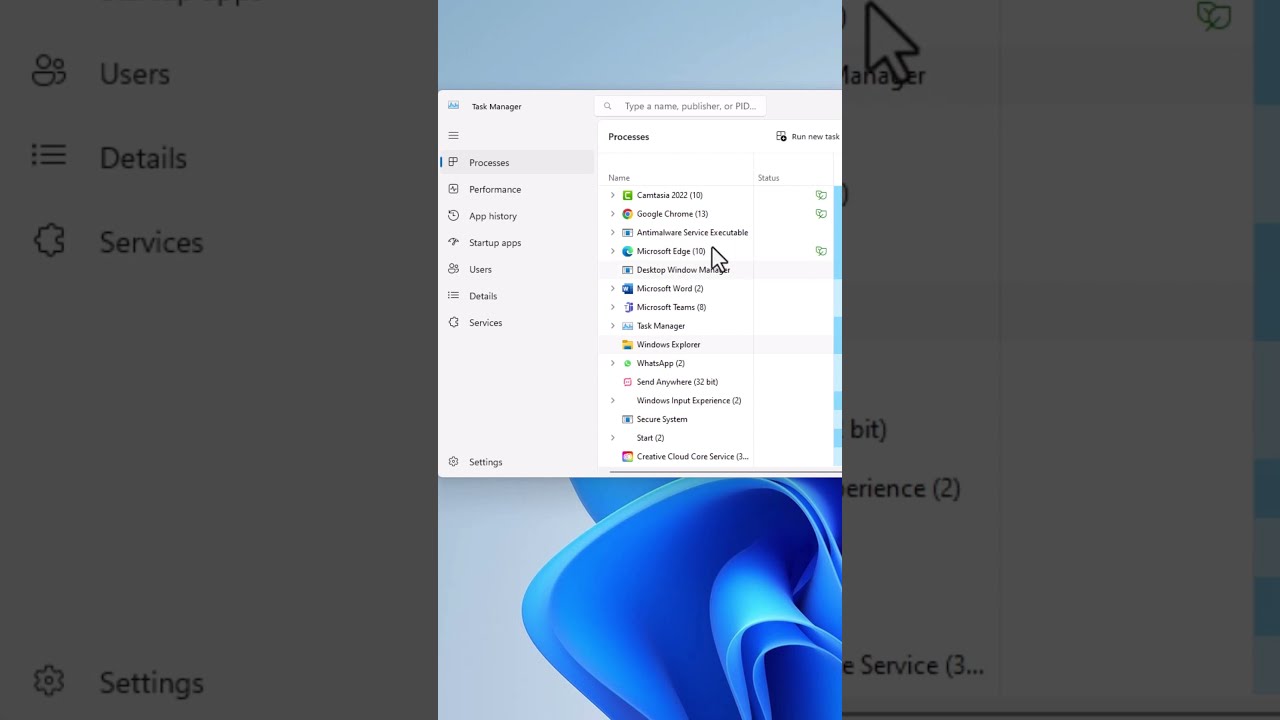Expand the Antimalware Service Executable group
The image size is (1280, 720).
click(x=613, y=233)
